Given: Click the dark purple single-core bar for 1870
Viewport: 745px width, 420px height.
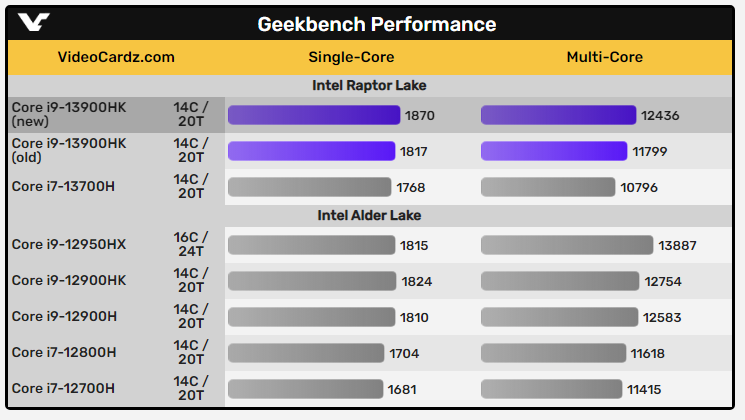Looking at the screenshot, I should point(314,115).
